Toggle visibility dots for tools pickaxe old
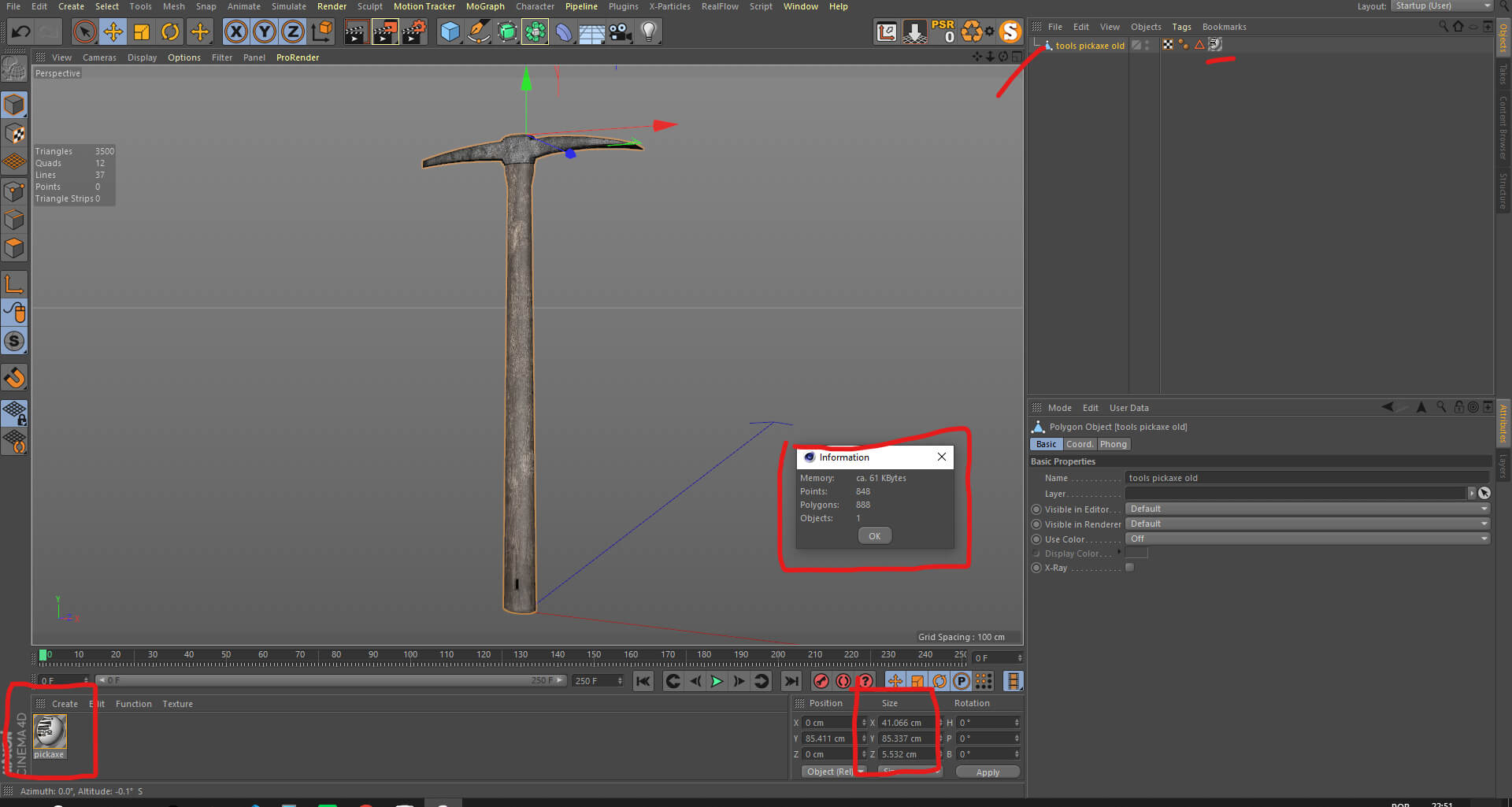This screenshot has width=1512, height=807. pos(1147,46)
